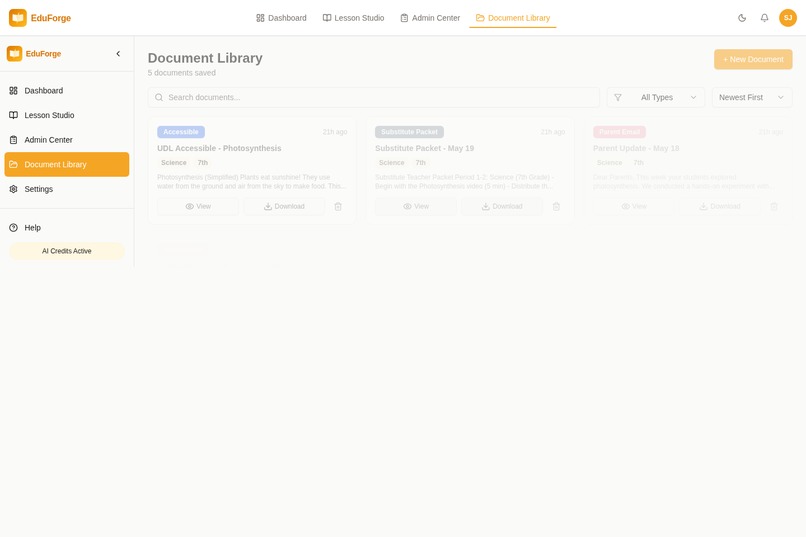
Task: Click the search magnifier icon
Action: tap(159, 97)
